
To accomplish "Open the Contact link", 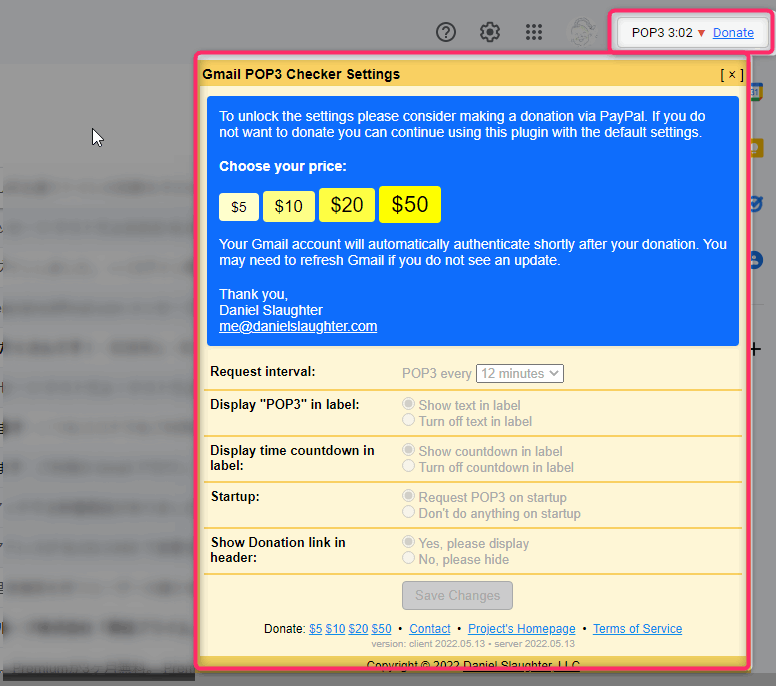I will coord(430,629).
